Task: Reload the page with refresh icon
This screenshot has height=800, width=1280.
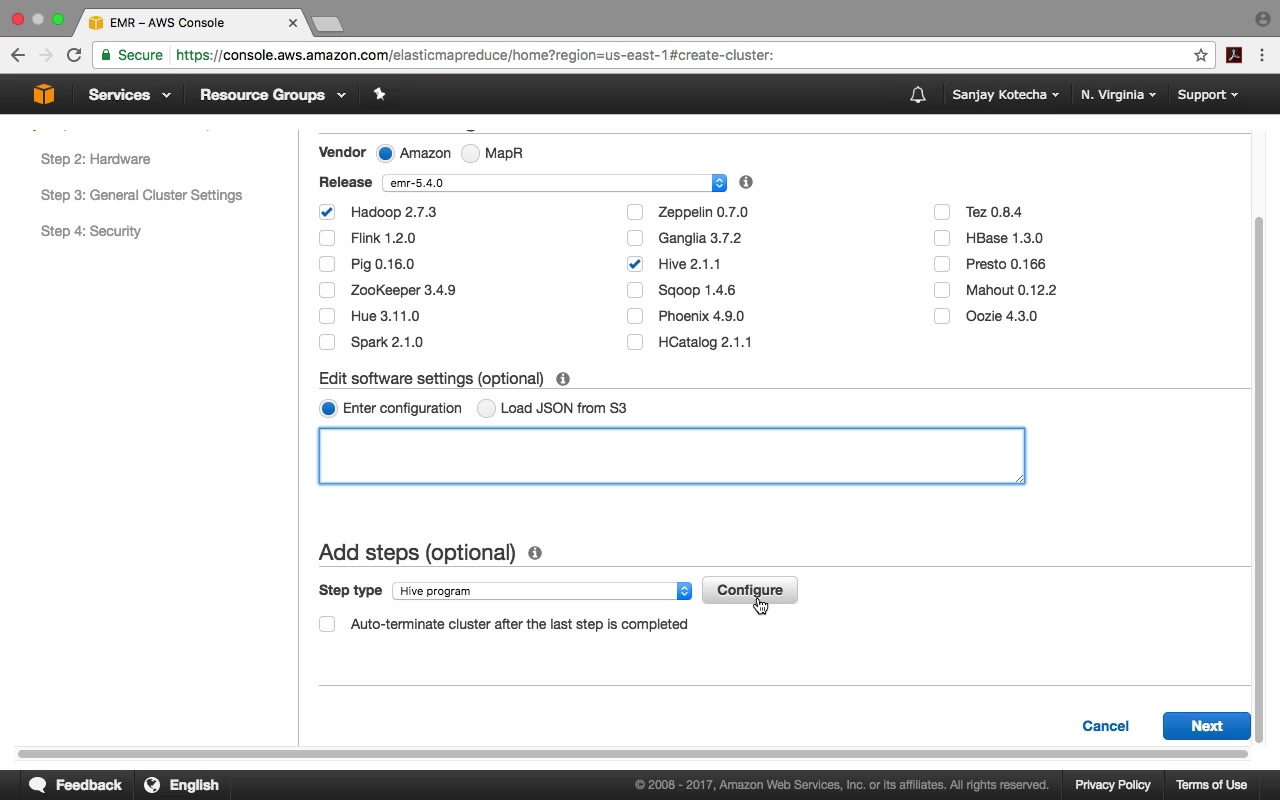Action: tap(74, 55)
